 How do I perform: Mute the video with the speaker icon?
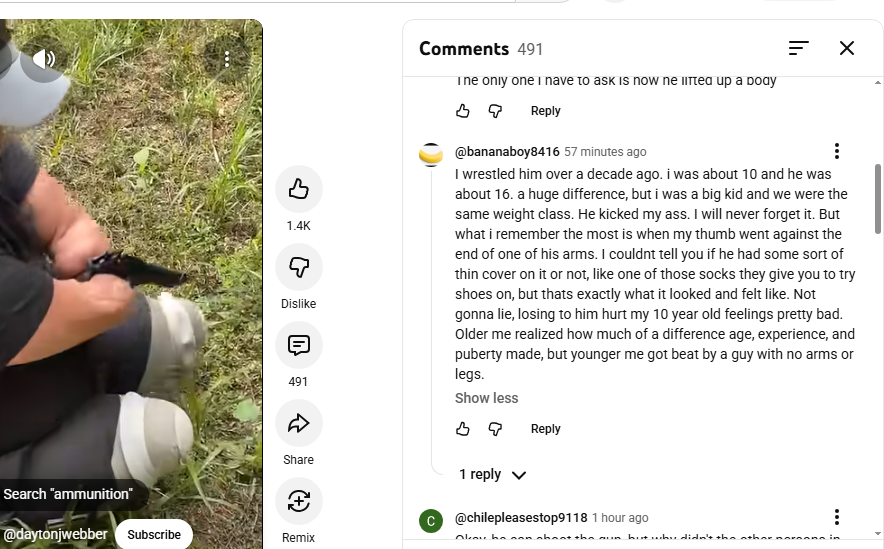(43, 59)
